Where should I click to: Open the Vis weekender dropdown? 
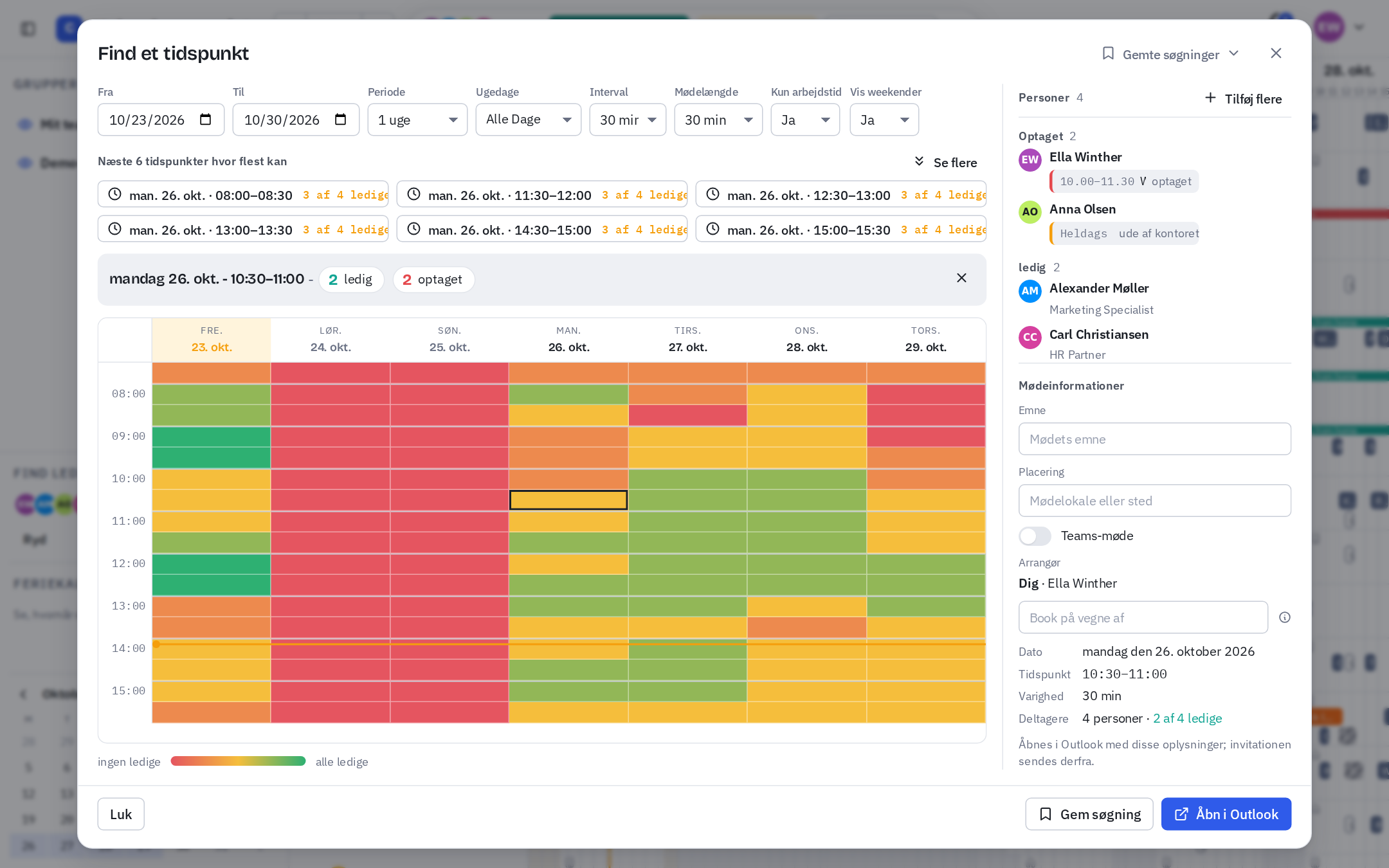[x=884, y=120]
